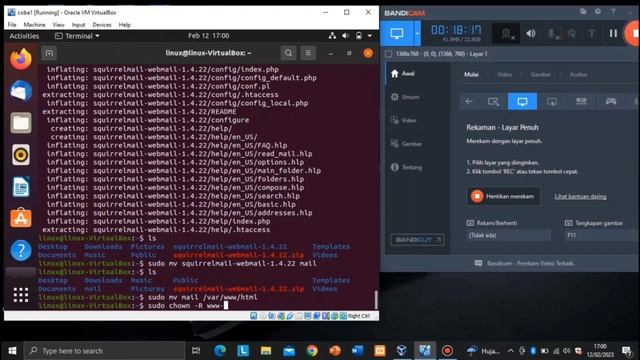Click the Terminal scrollbar handle

point(376,299)
